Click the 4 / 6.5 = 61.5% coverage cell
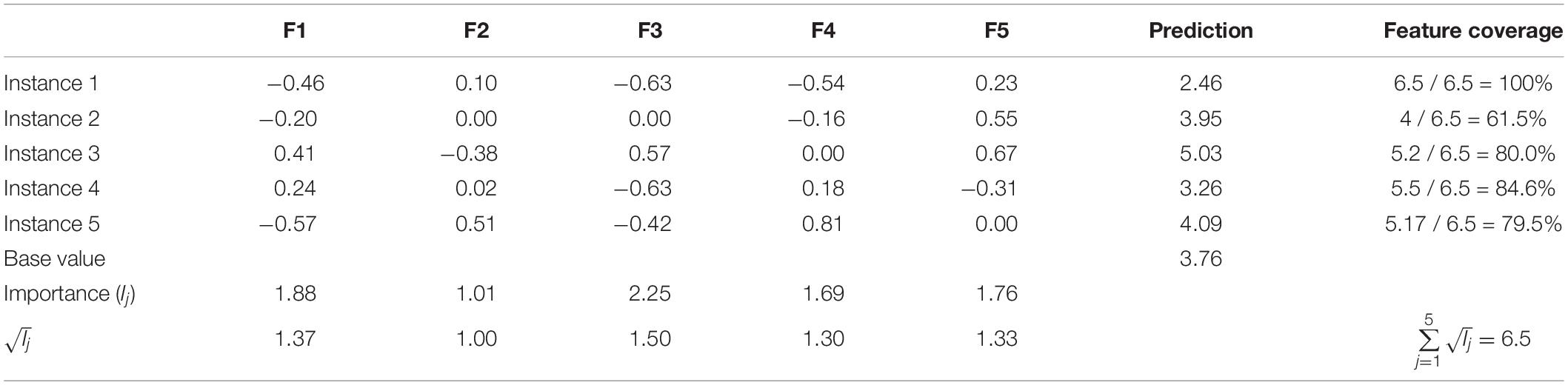The width and height of the screenshot is (1568, 385). (1472, 118)
